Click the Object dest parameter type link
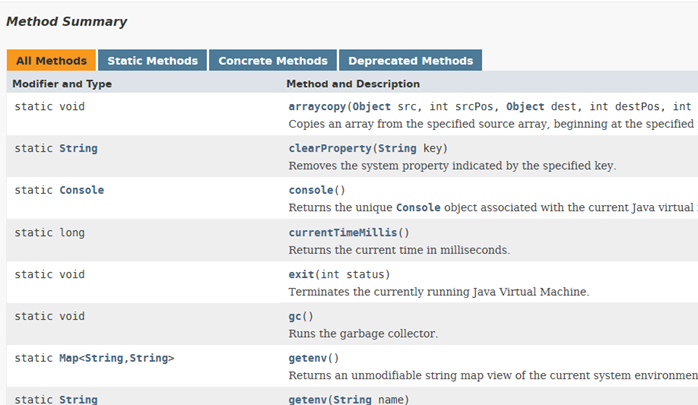This screenshot has height=405, width=698. [526, 106]
